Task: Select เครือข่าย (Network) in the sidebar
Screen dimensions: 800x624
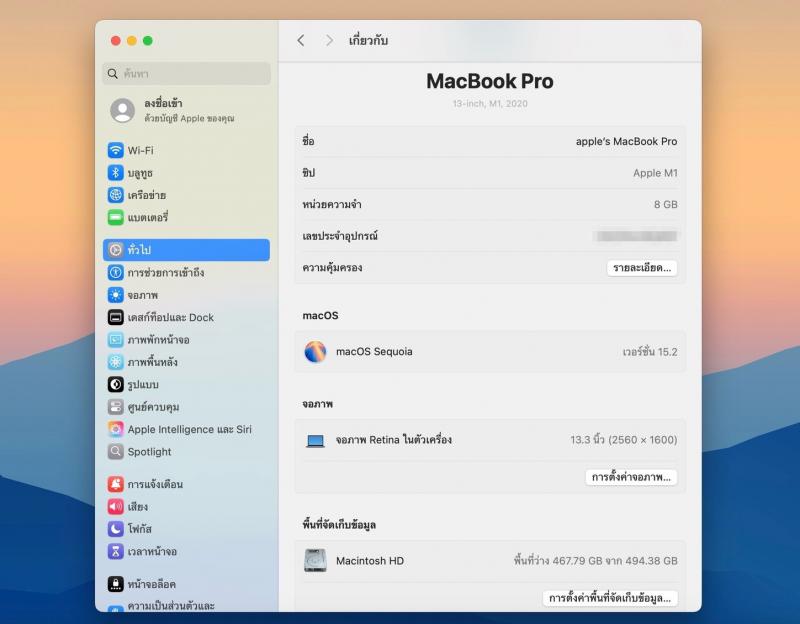Action: tap(186, 195)
